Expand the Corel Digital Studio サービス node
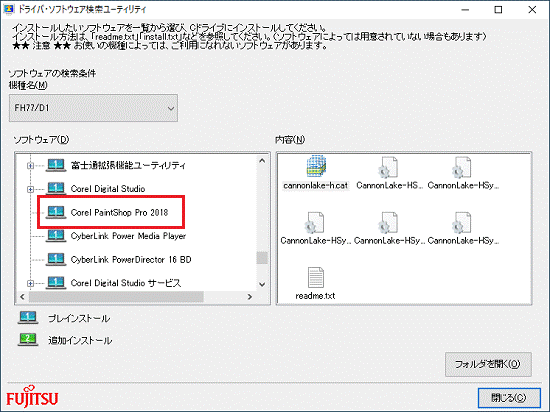Screen dimensions: 550x412 31,283
